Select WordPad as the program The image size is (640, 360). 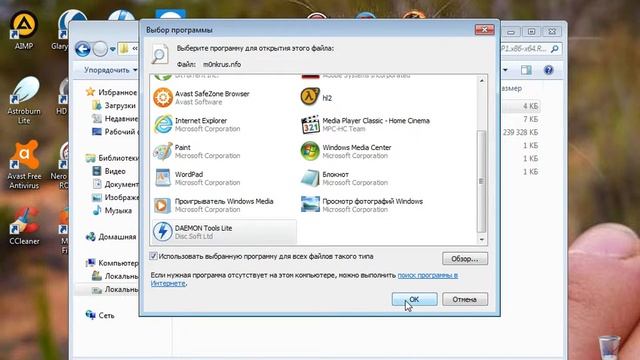(x=224, y=178)
